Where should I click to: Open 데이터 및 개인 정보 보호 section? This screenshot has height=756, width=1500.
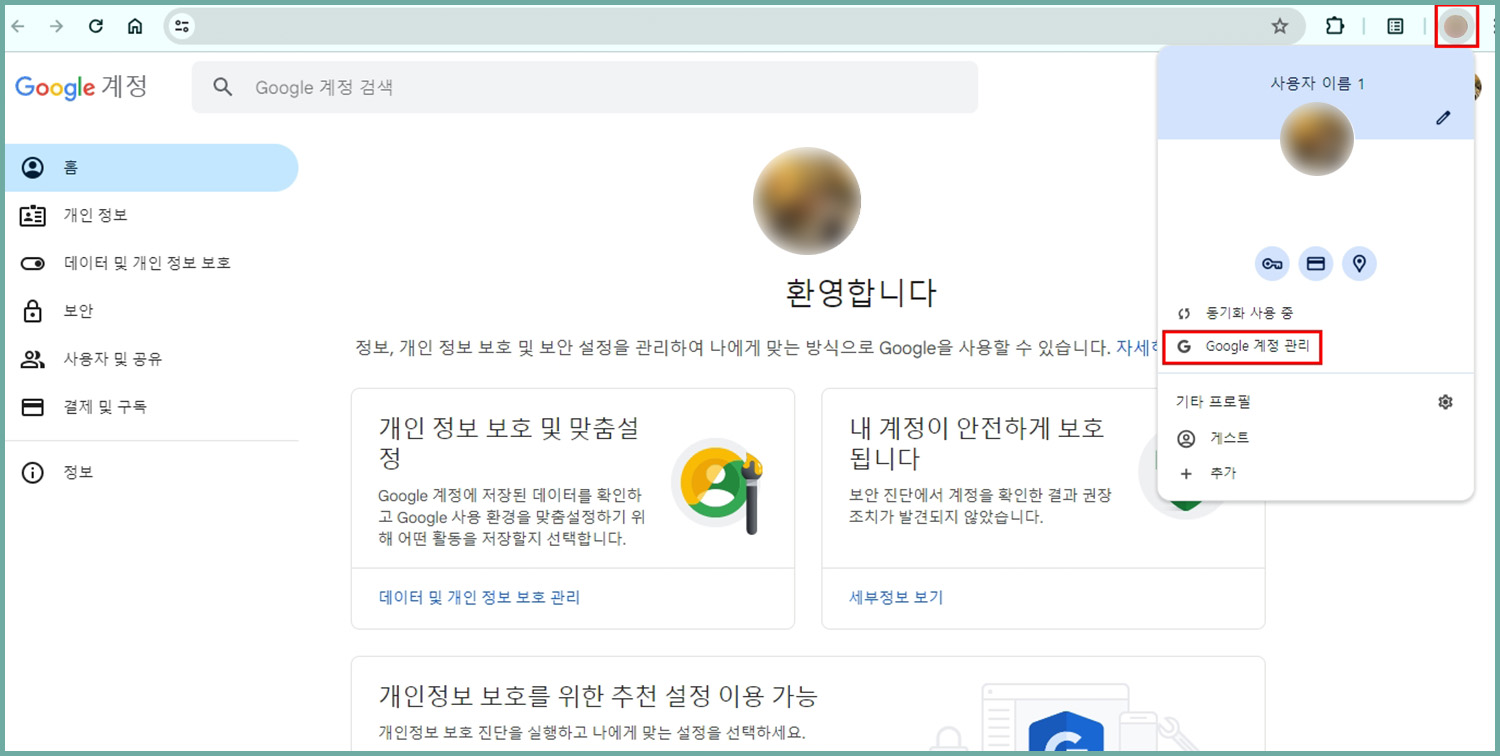point(152,264)
